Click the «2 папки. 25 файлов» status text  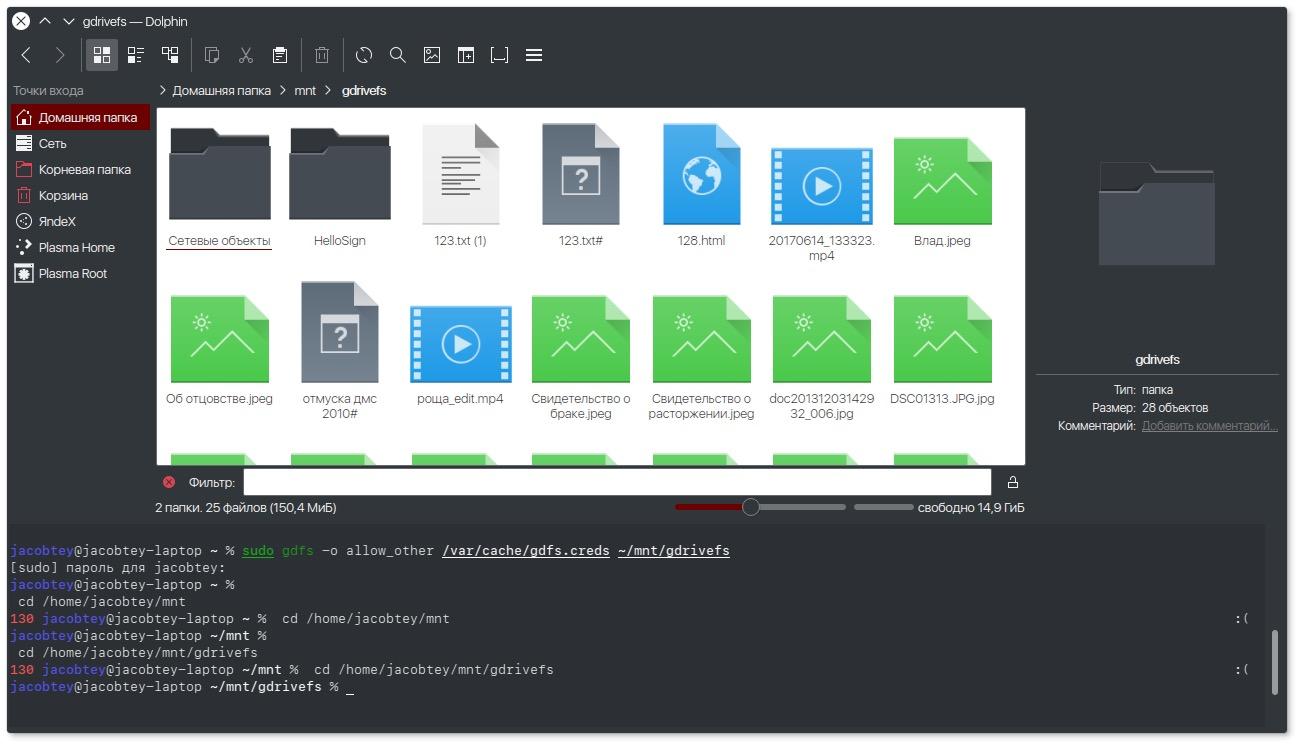[x=246, y=507]
